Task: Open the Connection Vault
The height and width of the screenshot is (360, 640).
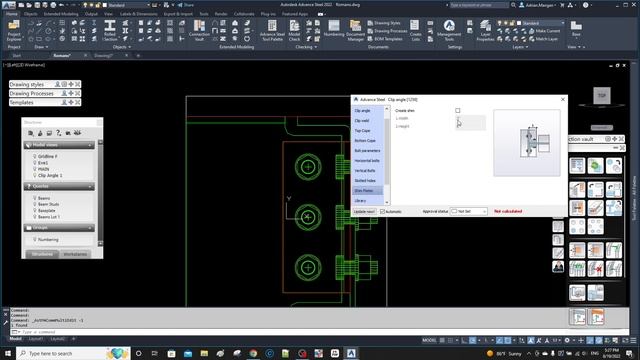Action: click(199, 31)
